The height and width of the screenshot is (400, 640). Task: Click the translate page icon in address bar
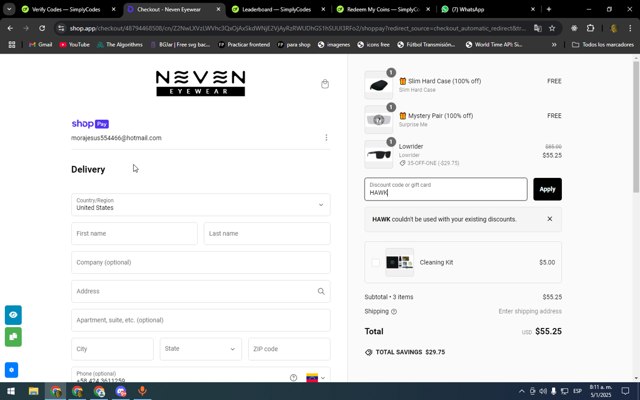[x=538, y=28]
